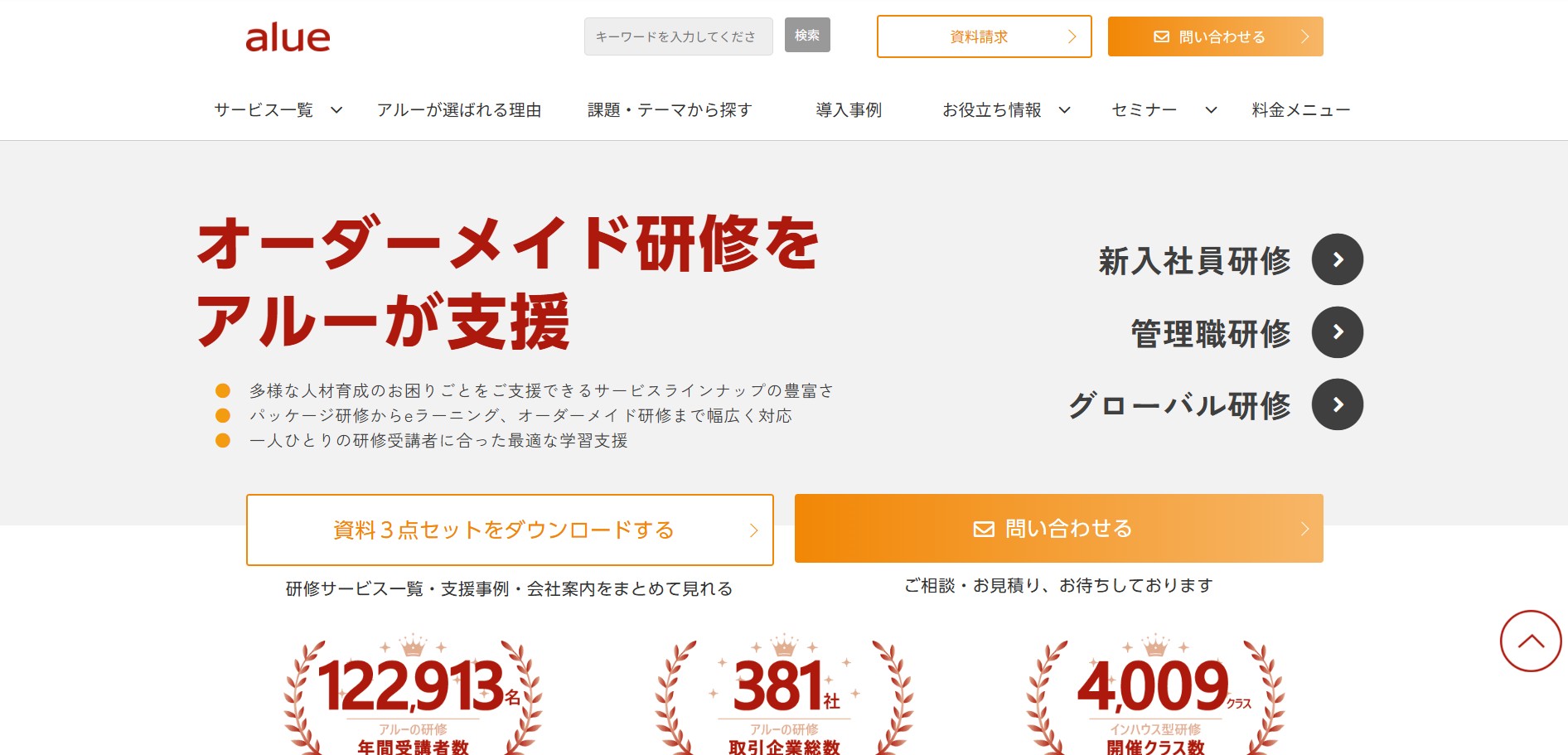The image size is (1568, 755).
Task: Expand the サービス一覧 dropdown arrow
Action: (x=336, y=110)
